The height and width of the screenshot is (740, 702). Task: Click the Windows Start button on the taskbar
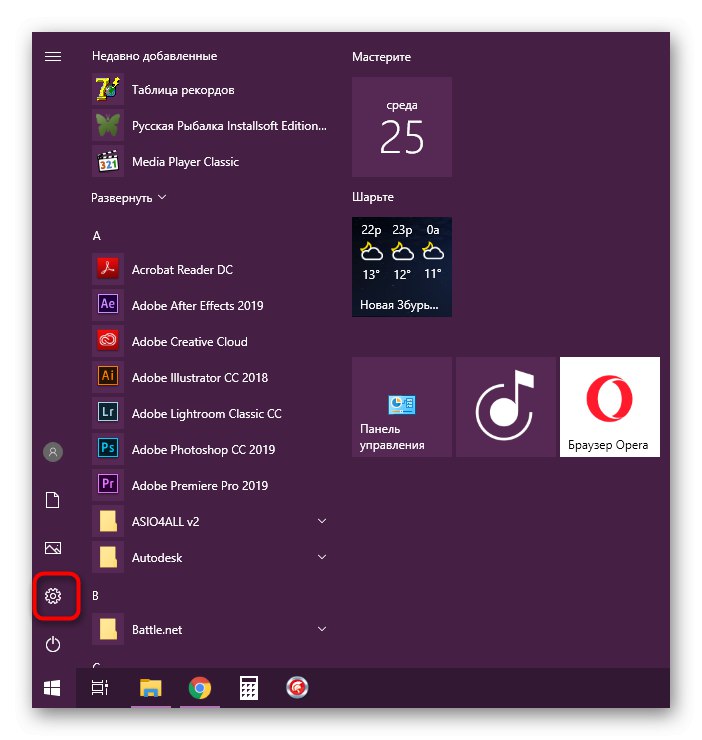point(52,688)
